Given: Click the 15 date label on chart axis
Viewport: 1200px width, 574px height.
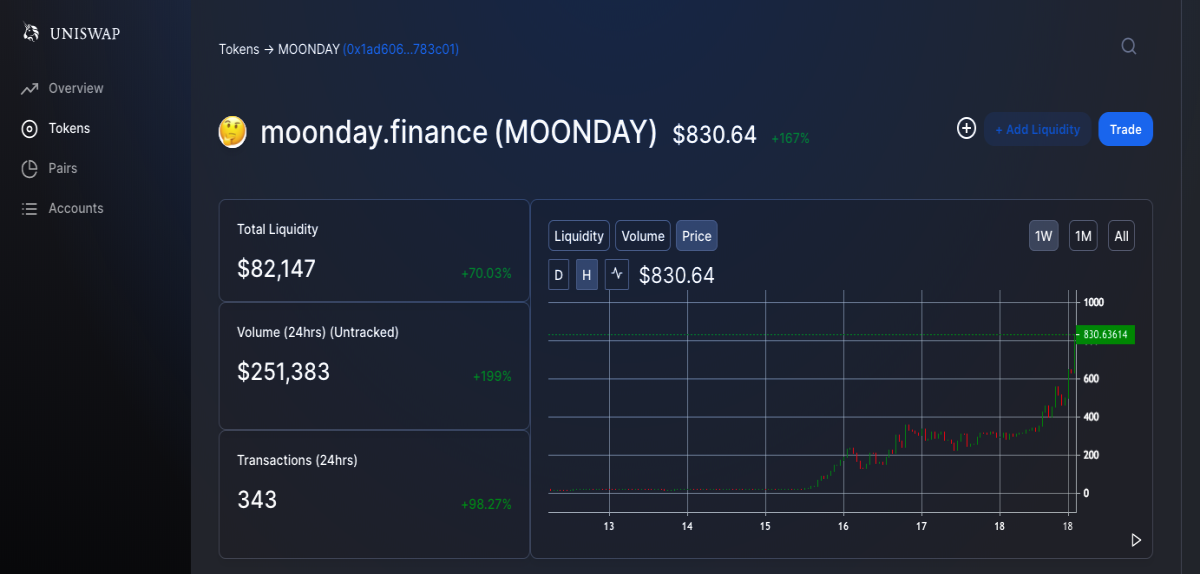Looking at the screenshot, I should [x=765, y=526].
